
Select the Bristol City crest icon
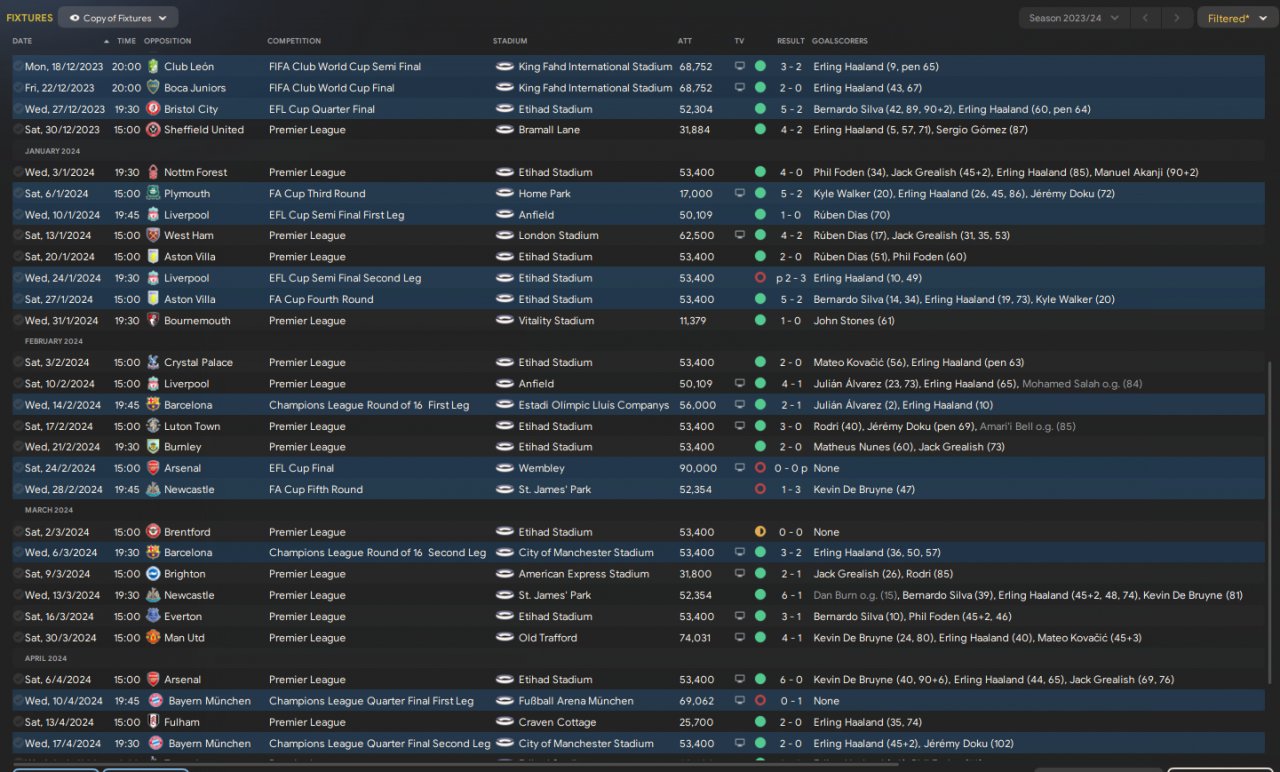click(153, 109)
